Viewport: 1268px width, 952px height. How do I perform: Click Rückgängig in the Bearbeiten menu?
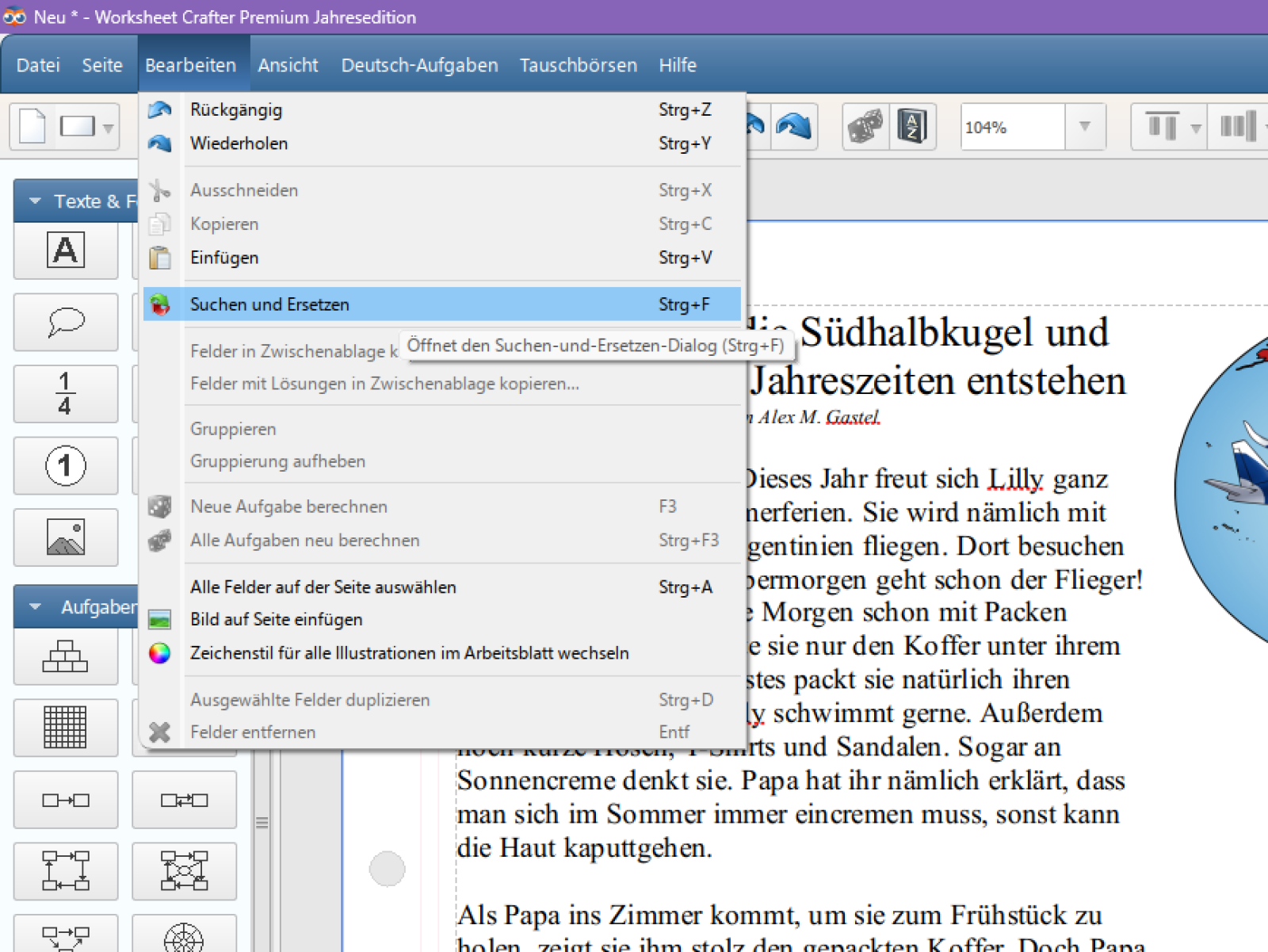tap(236, 110)
